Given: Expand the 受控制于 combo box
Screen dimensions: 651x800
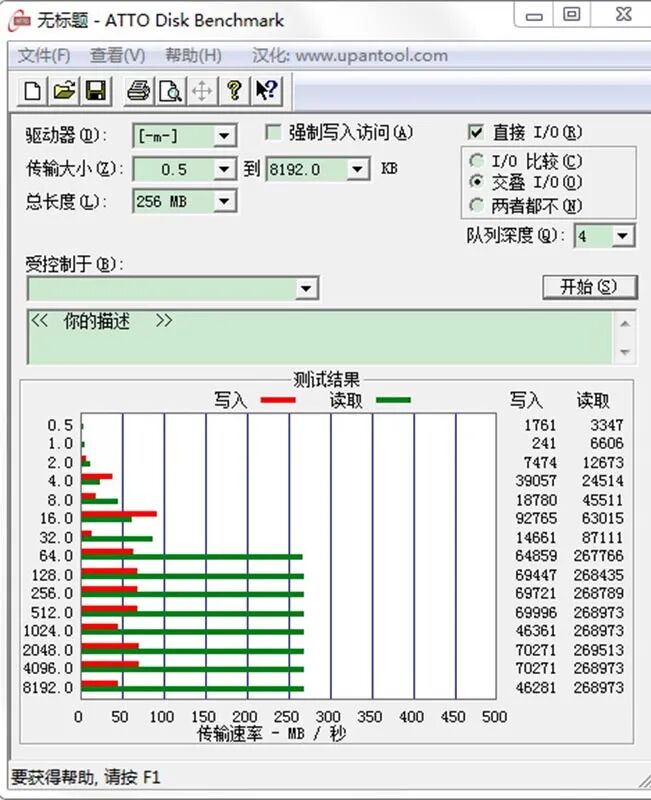Looking at the screenshot, I should pyautogui.click(x=306, y=289).
